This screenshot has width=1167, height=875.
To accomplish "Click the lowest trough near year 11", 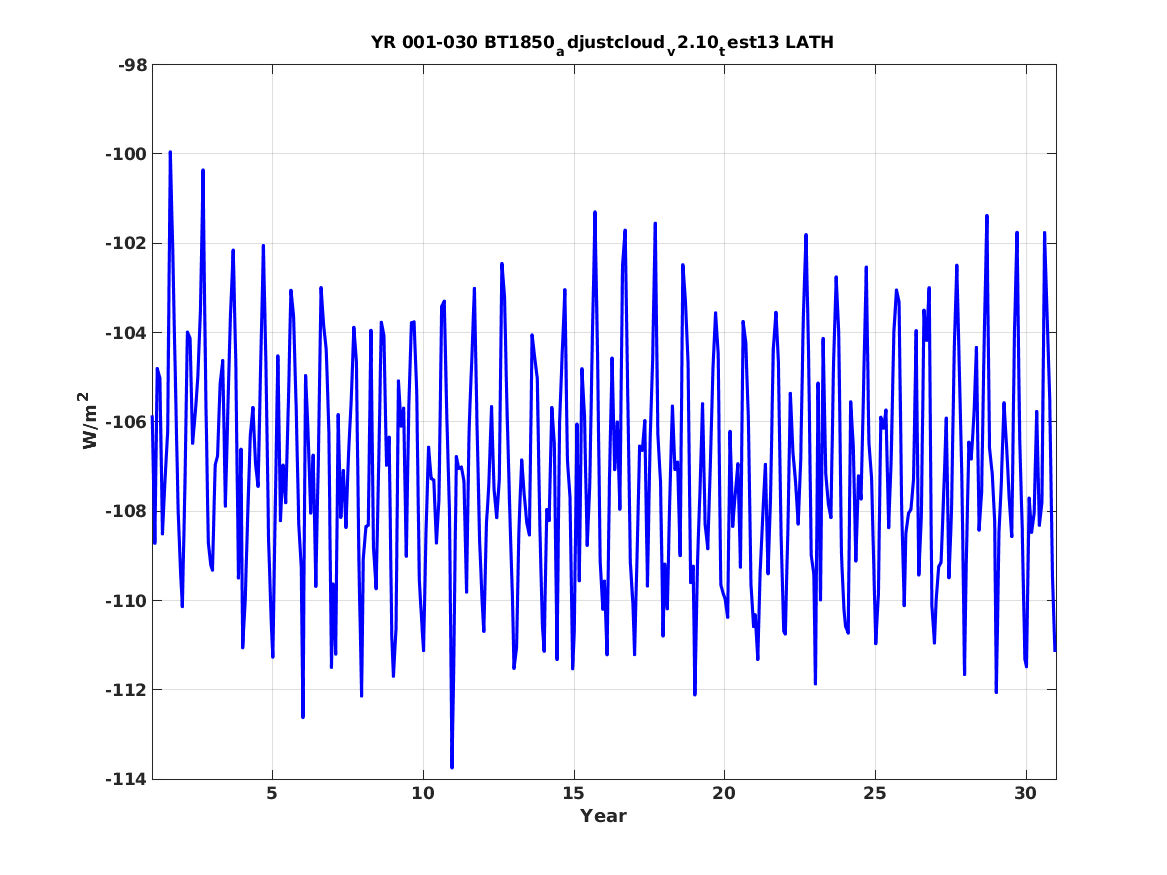I will coord(452,766).
